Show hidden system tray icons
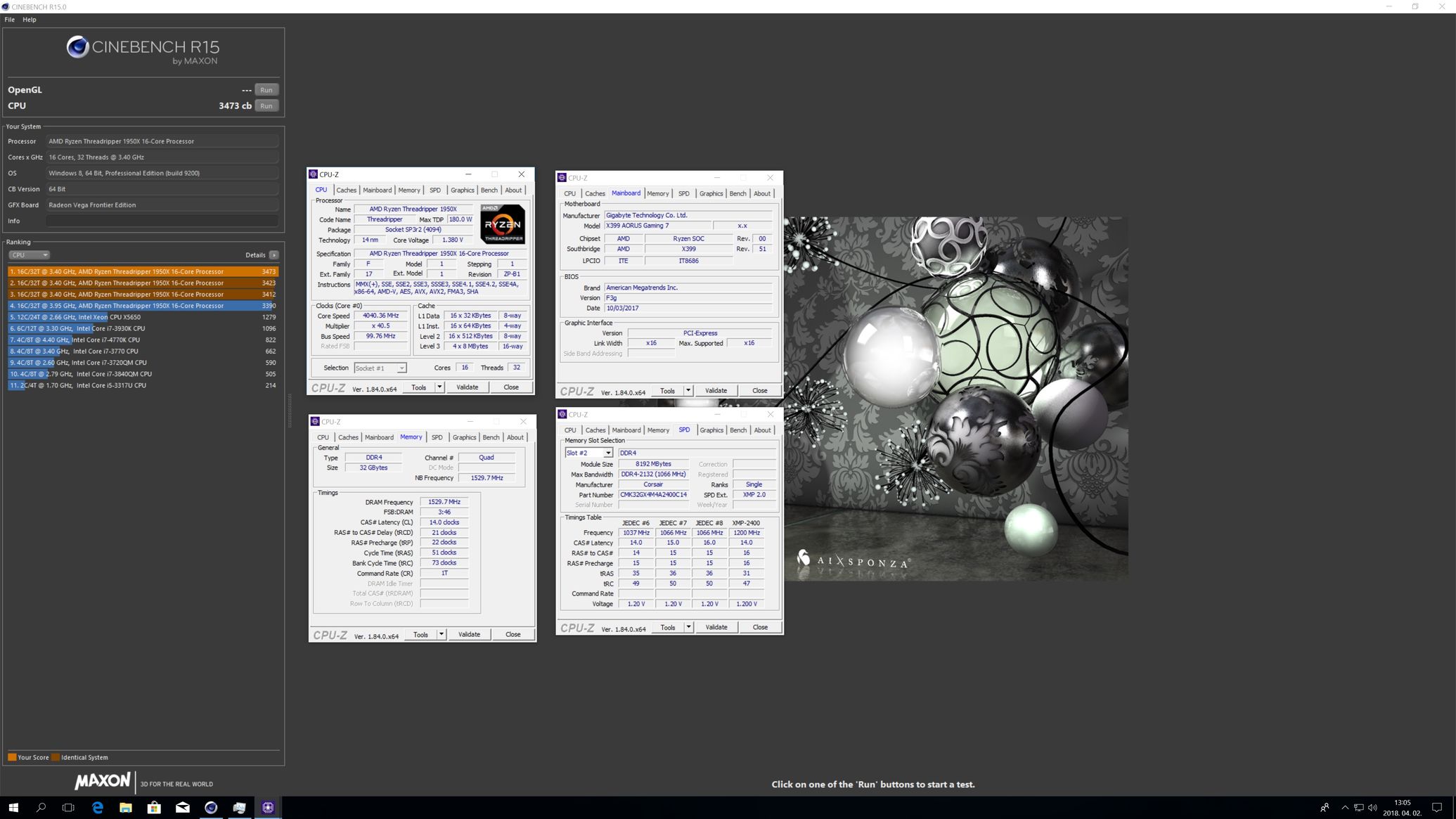The image size is (1456, 819). coord(1344,808)
